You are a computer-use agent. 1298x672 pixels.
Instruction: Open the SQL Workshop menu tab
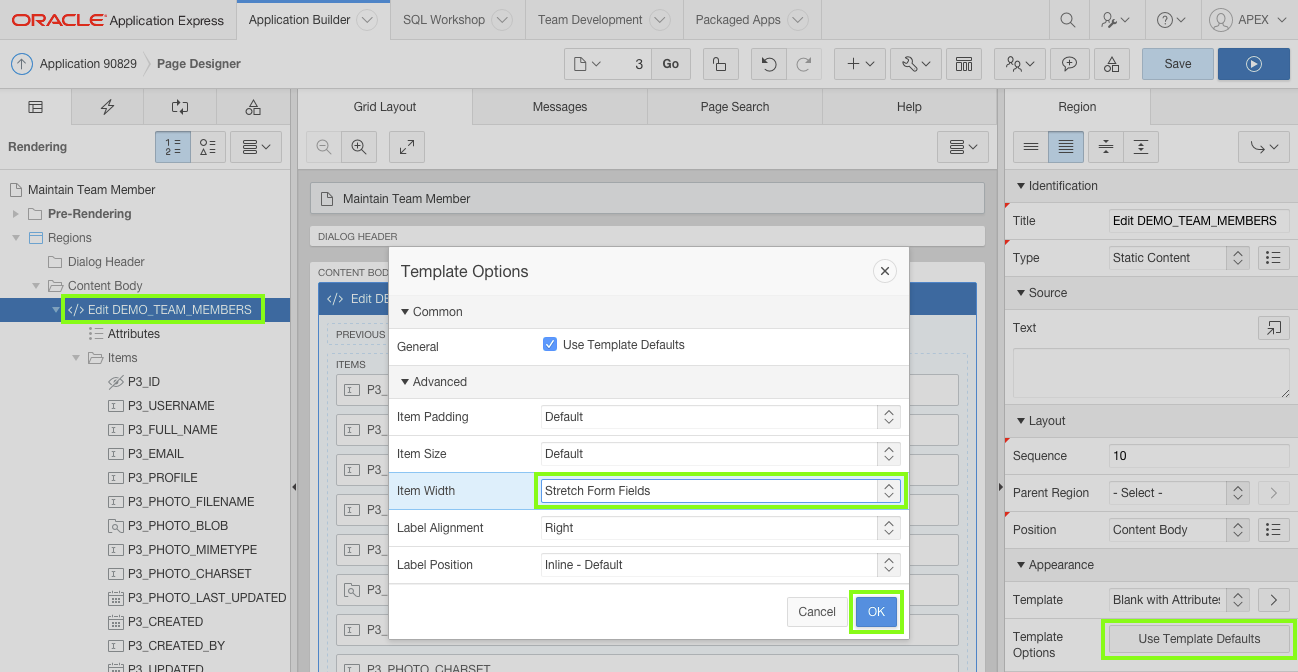(x=444, y=20)
